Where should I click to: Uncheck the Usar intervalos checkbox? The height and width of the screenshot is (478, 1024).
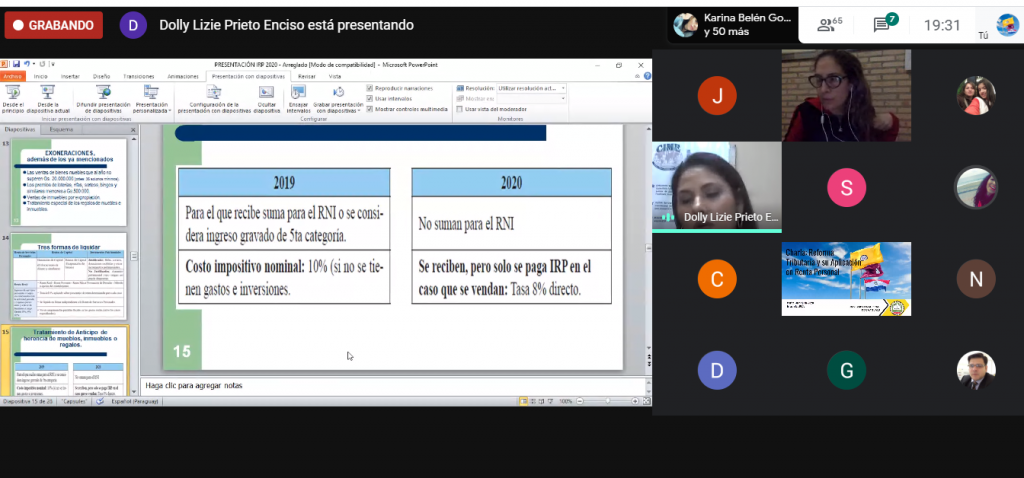[370, 98]
